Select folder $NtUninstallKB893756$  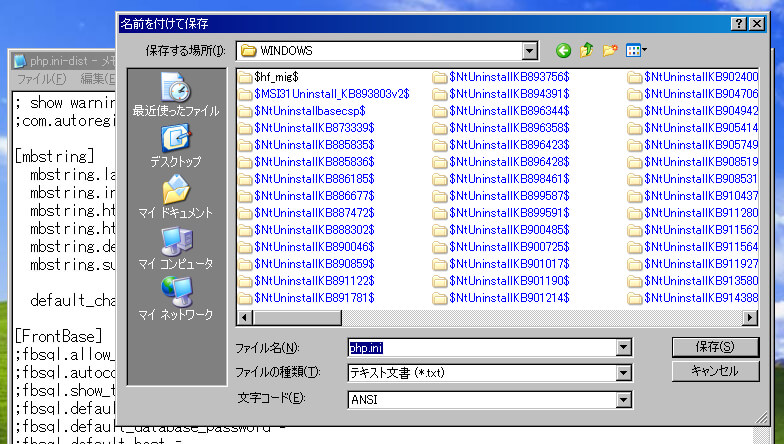click(x=502, y=77)
